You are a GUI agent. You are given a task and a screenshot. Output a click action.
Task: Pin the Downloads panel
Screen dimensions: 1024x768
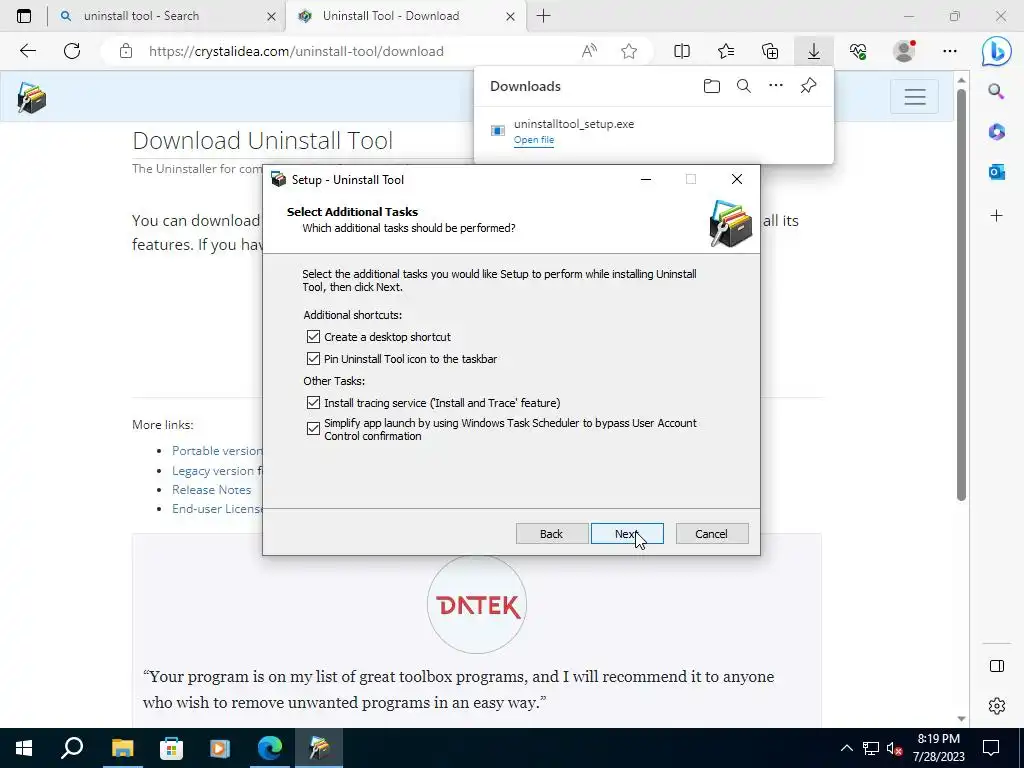[808, 86]
